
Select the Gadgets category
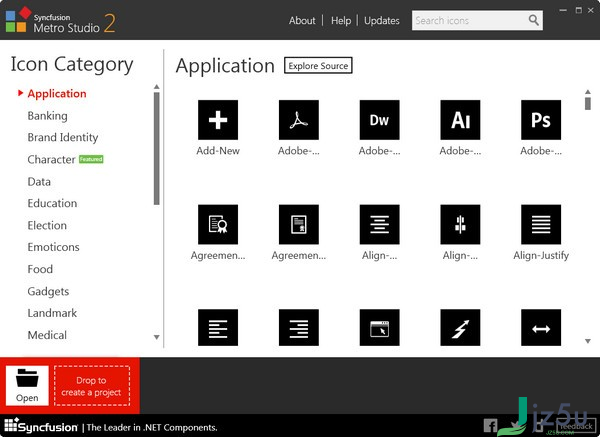pos(48,291)
